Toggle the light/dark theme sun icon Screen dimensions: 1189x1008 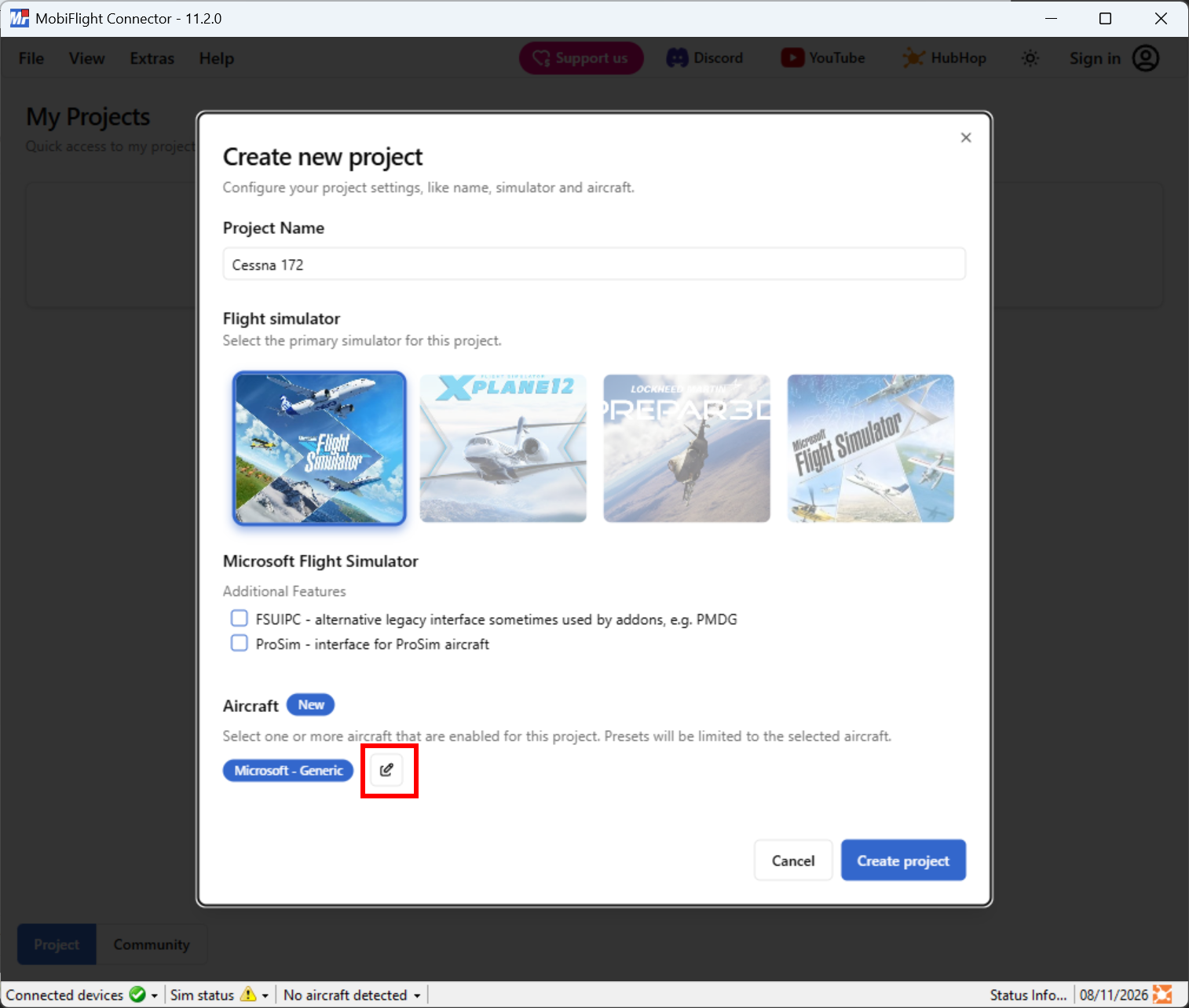(x=1030, y=58)
